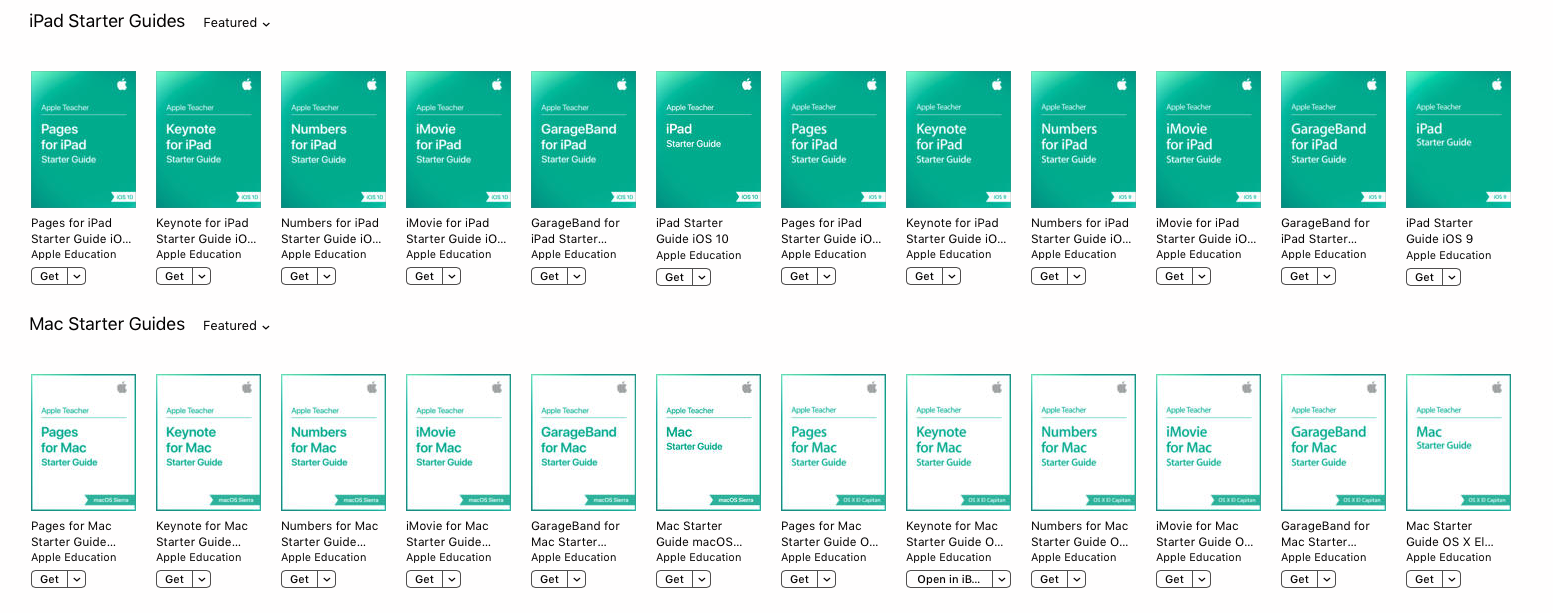Expand Get options for iPad Starter Guide iOS 10
This screenshot has width=1553, height=613.
[702, 277]
